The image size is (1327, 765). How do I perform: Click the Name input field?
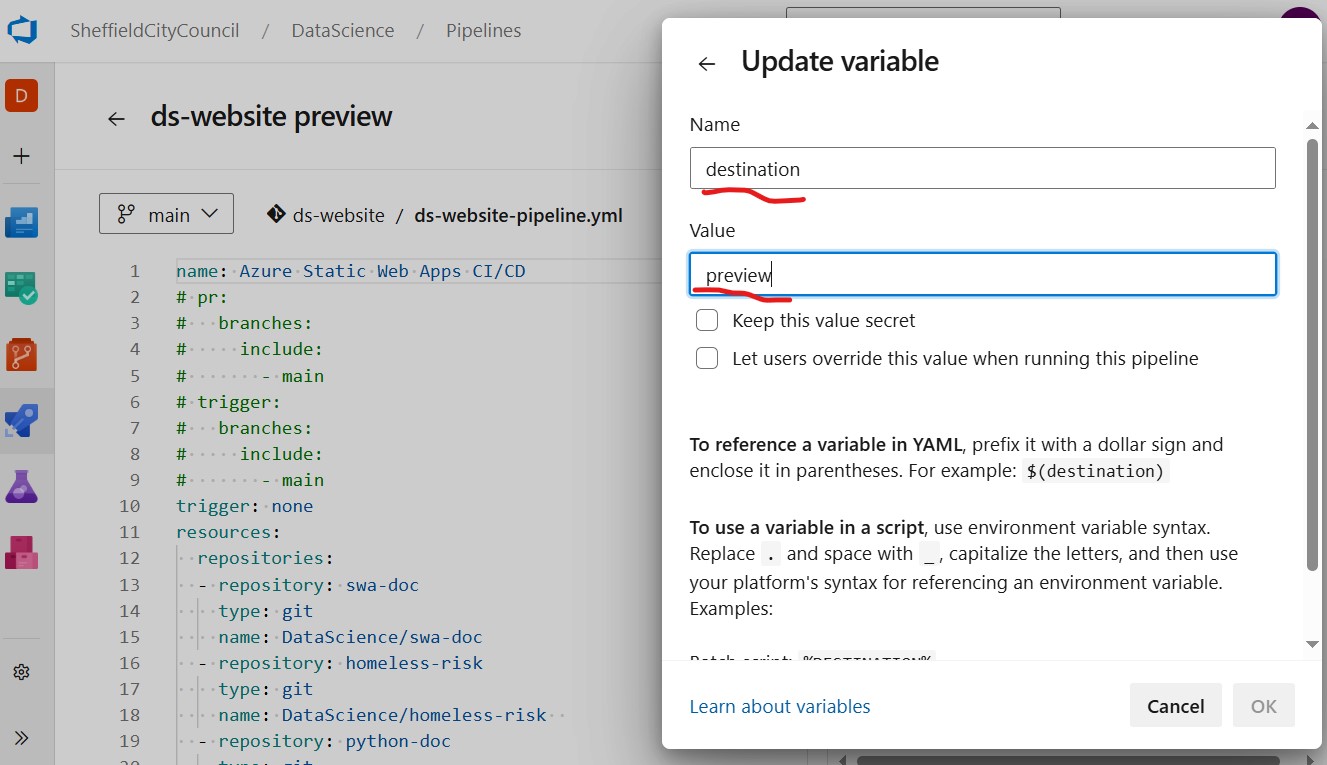(x=983, y=168)
